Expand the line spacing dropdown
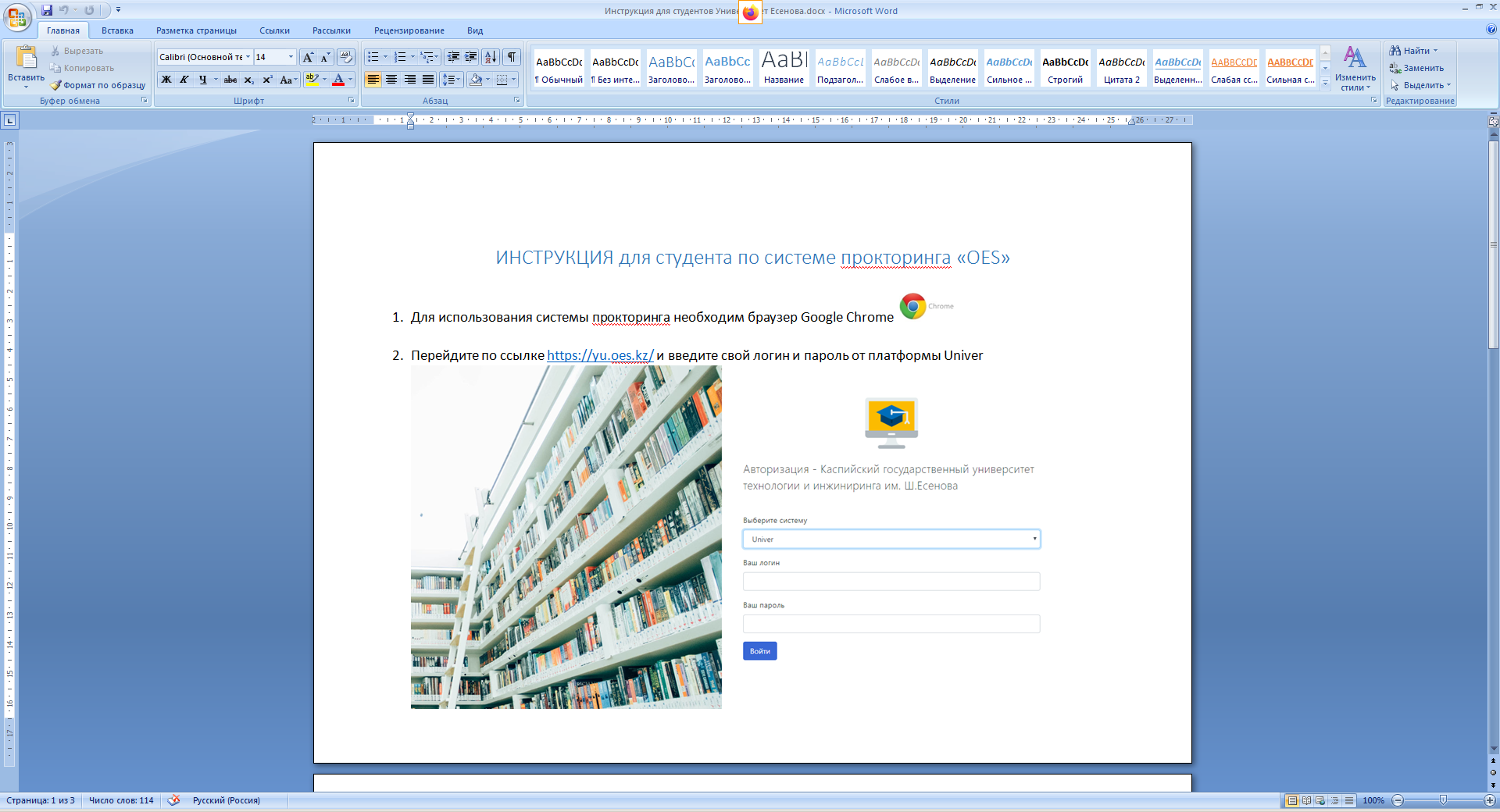1500x812 pixels. 458,80
